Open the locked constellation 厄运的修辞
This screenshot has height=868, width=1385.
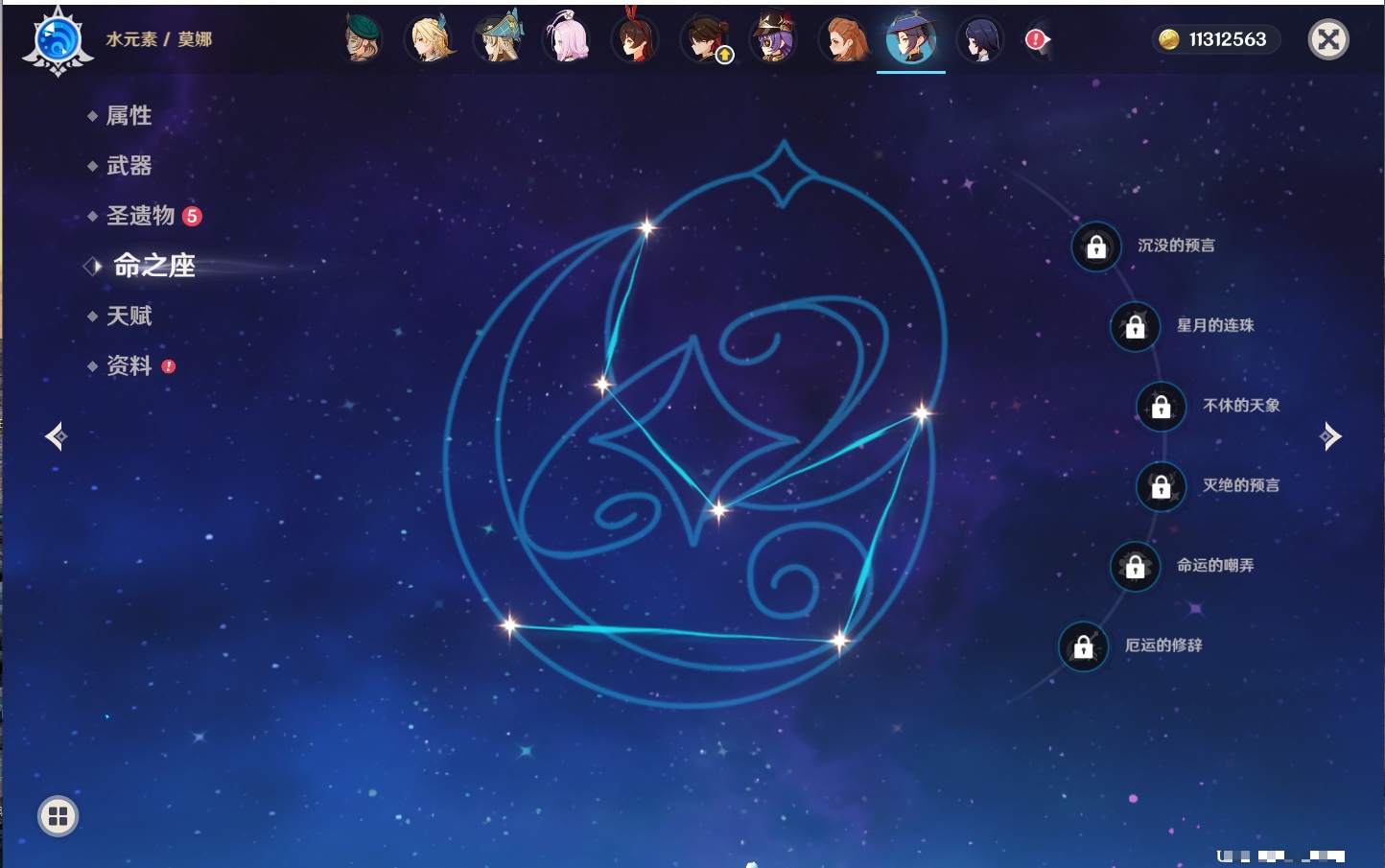[x=1083, y=647]
